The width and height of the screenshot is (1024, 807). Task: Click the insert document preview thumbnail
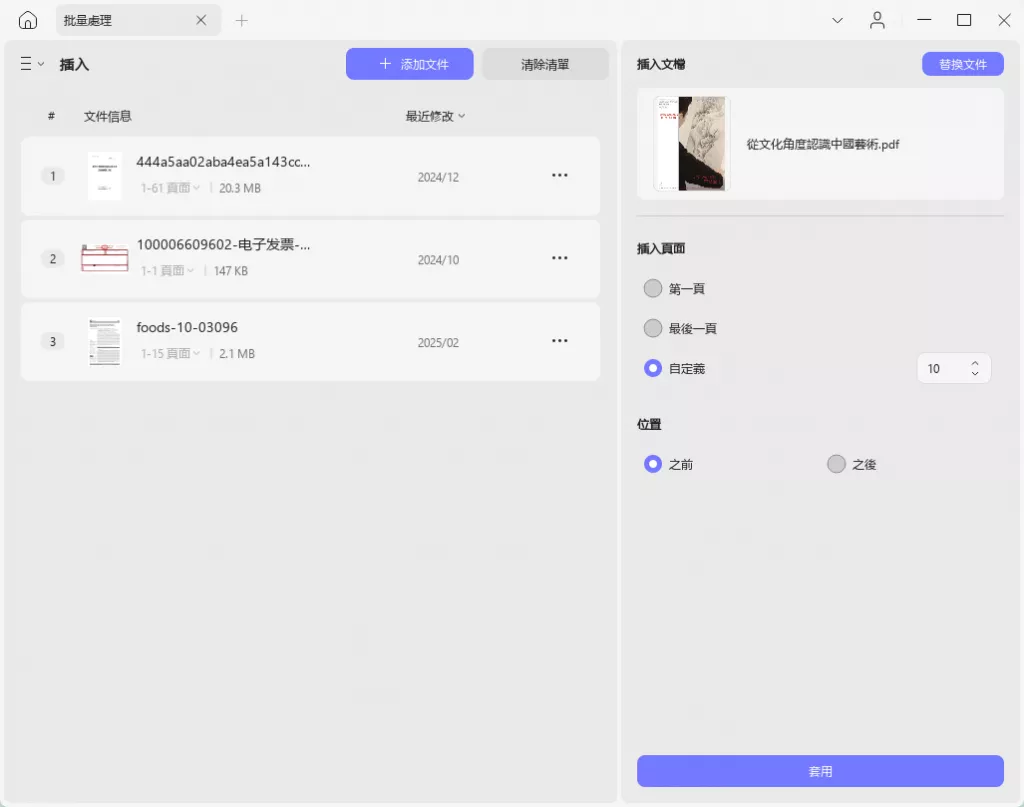pos(691,144)
